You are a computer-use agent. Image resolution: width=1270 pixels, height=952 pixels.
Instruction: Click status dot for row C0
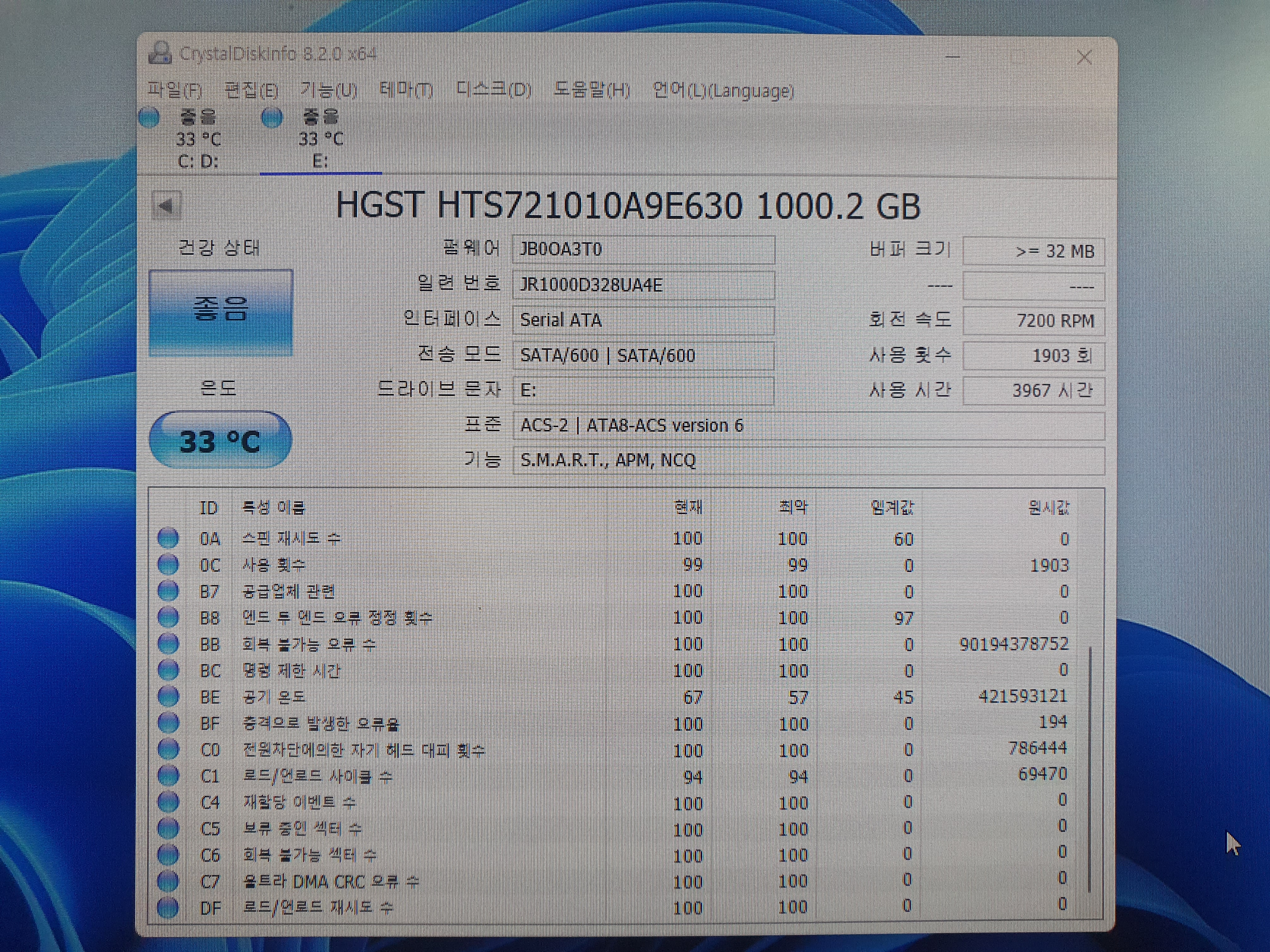point(168,750)
